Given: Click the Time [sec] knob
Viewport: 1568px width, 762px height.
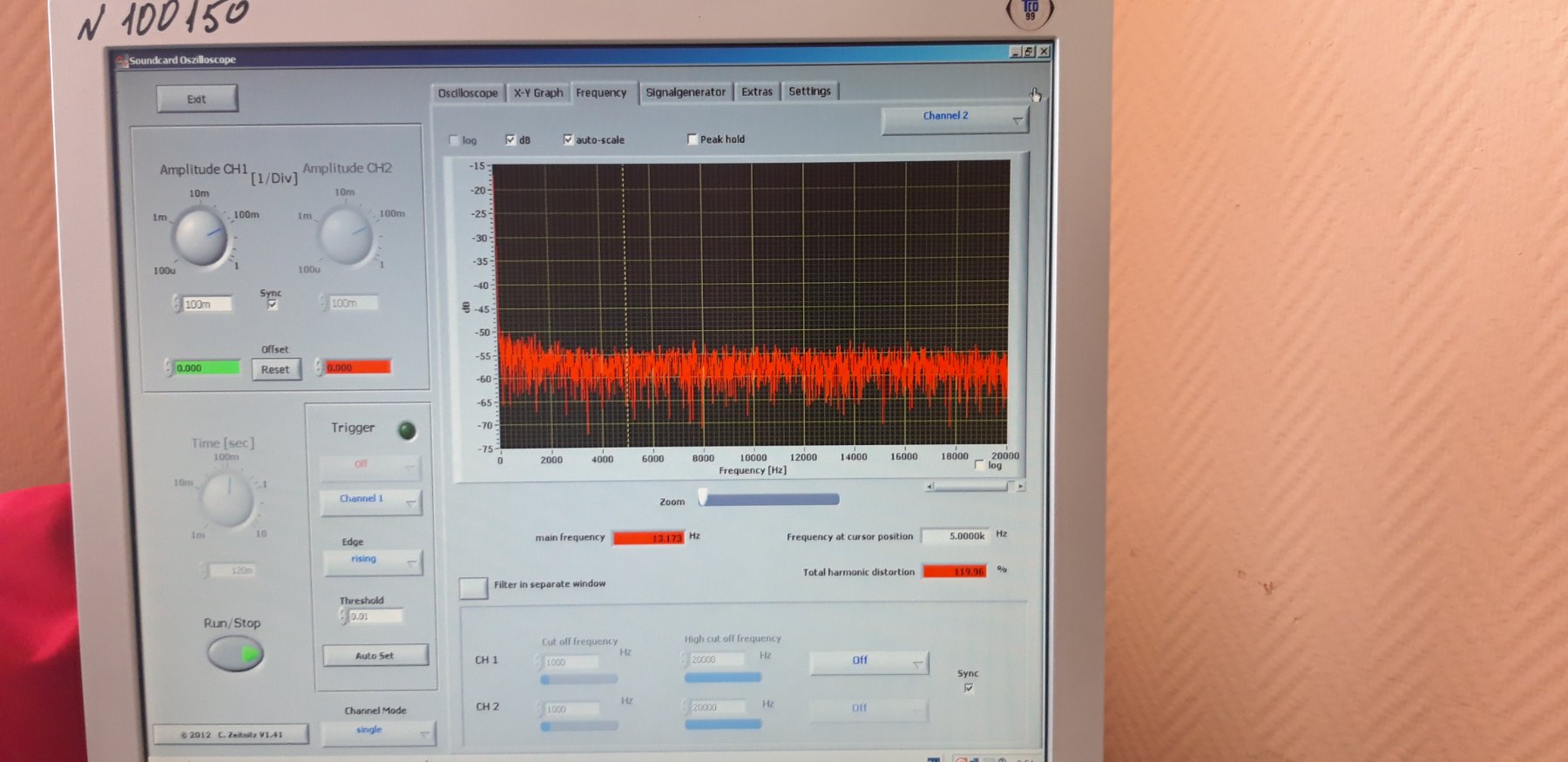Looking at the screenshot, I should pos(227,501).
